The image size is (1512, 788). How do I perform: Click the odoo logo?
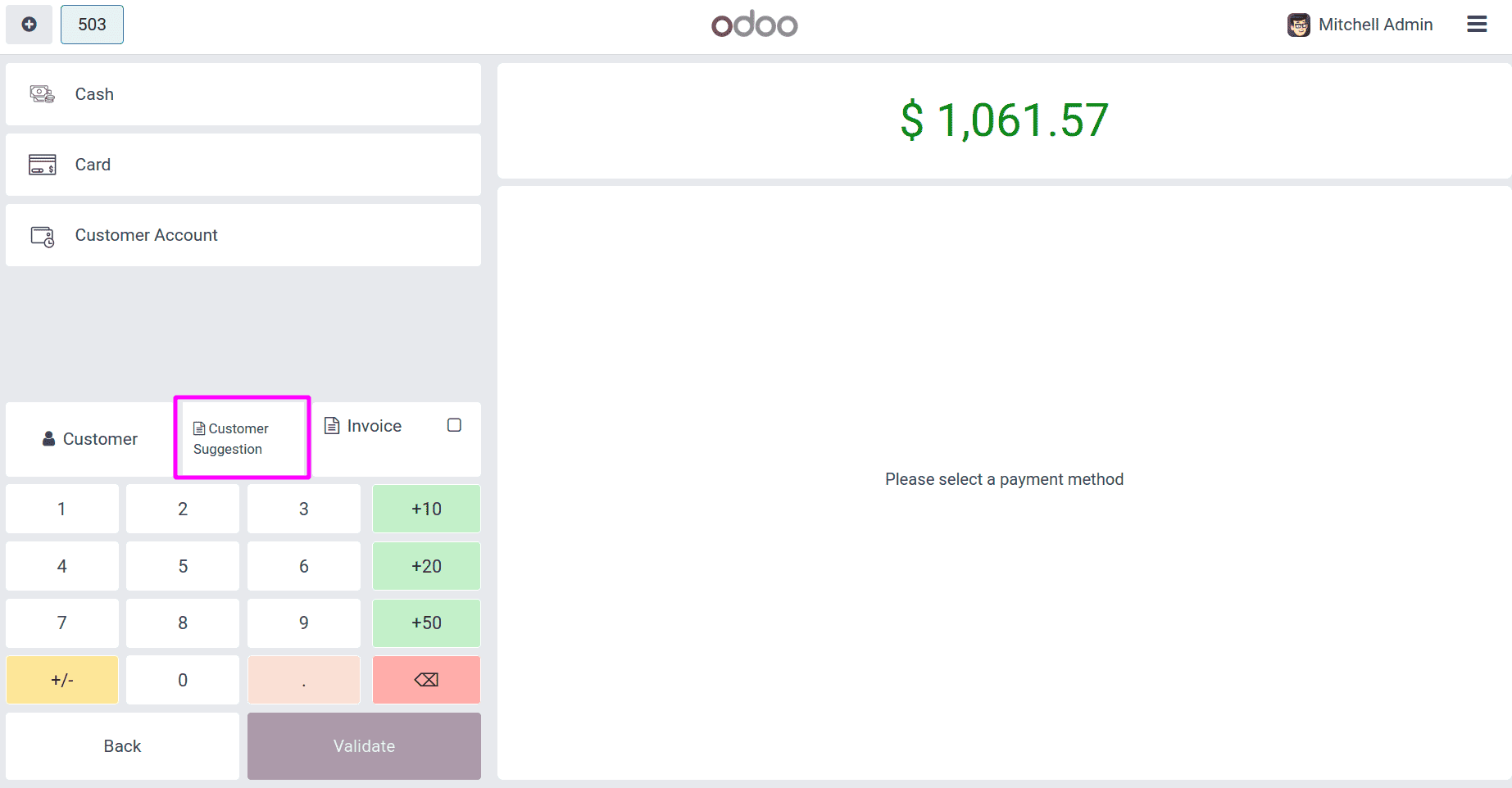click(x=755, y=25)
